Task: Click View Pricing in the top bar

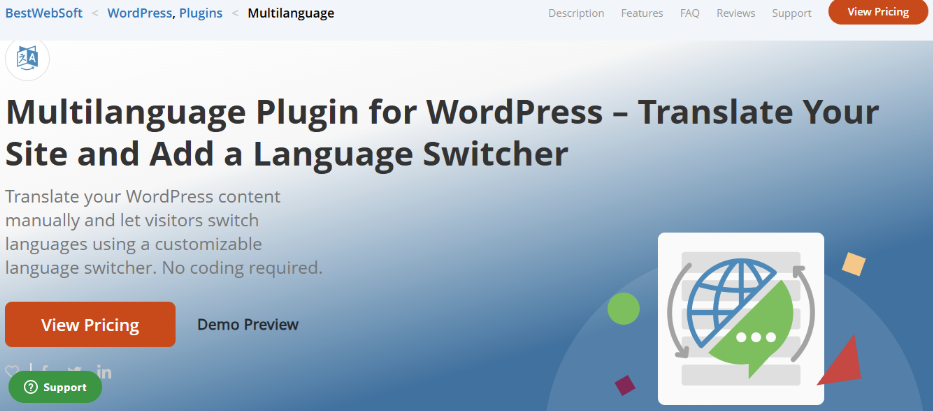Action: [877, 12]
